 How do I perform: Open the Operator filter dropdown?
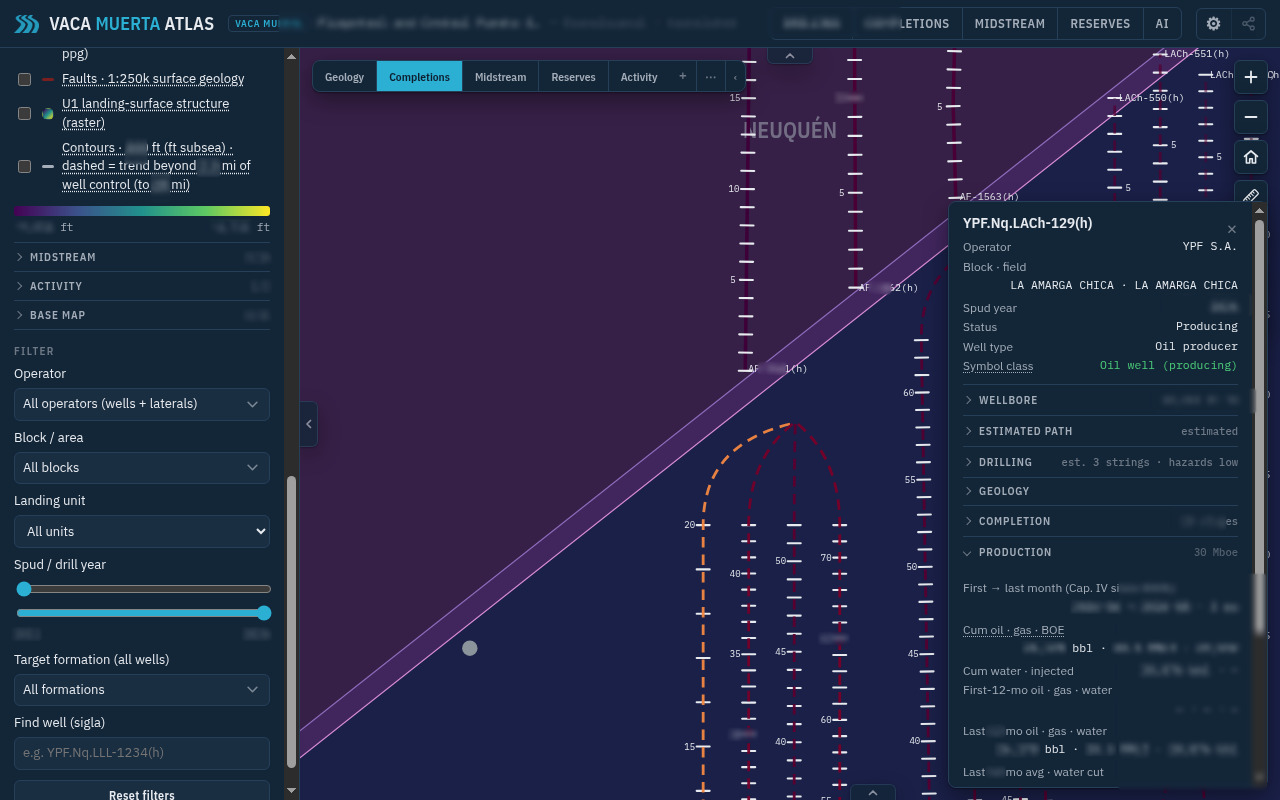(x=142, y=404)
